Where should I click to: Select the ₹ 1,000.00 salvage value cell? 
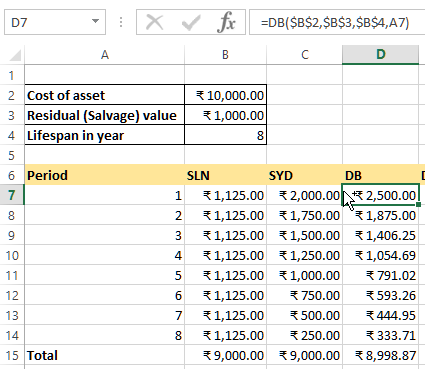point(225,115)
